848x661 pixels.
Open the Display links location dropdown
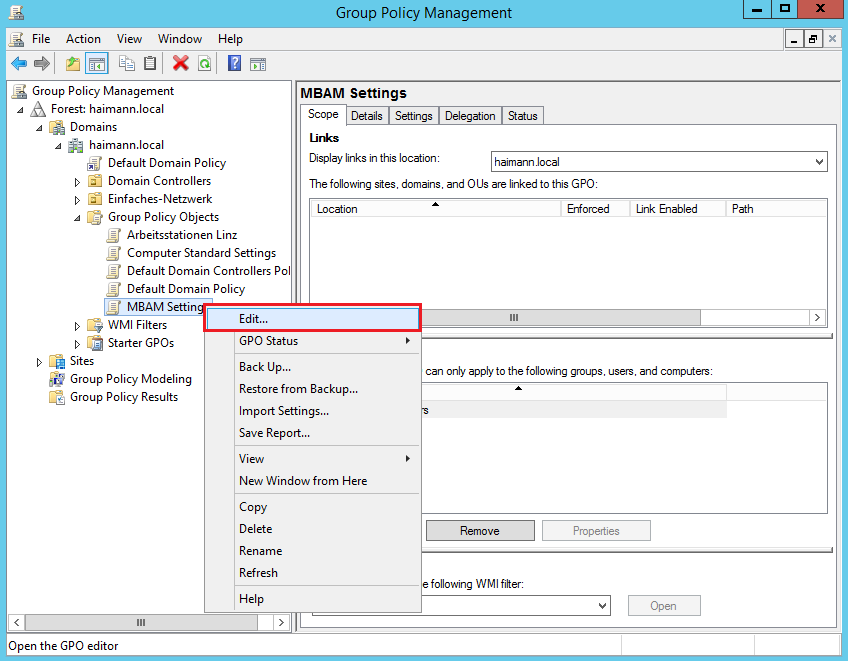pos(819,162)
